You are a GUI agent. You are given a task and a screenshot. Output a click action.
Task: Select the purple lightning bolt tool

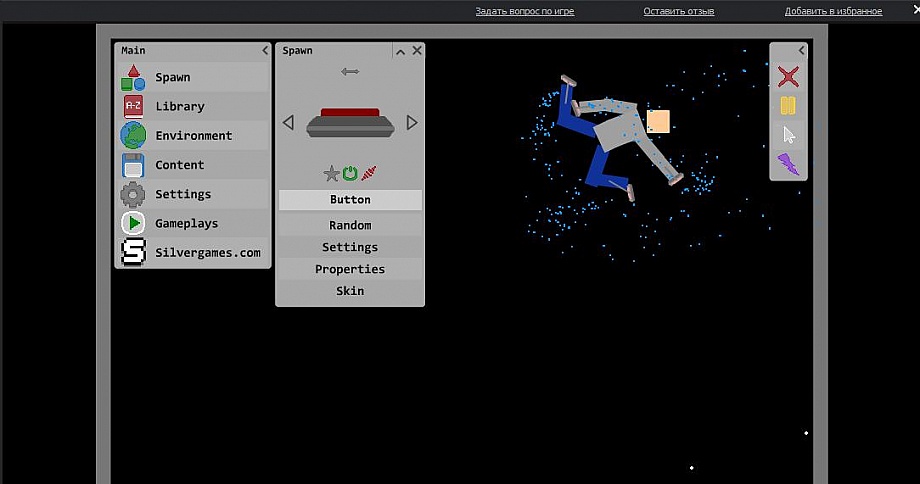(x=789, y=164)
